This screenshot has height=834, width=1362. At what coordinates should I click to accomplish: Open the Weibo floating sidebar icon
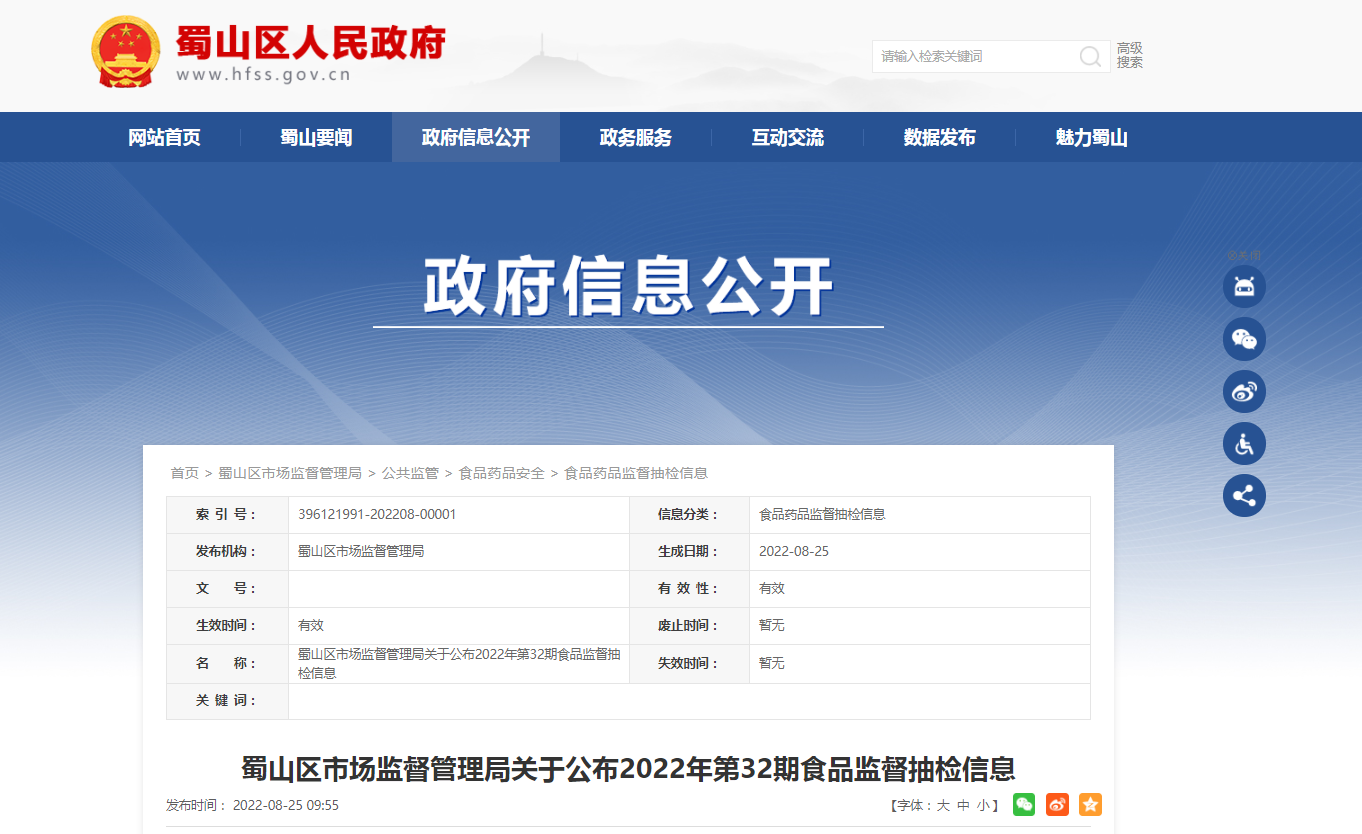pos(1244,391)
